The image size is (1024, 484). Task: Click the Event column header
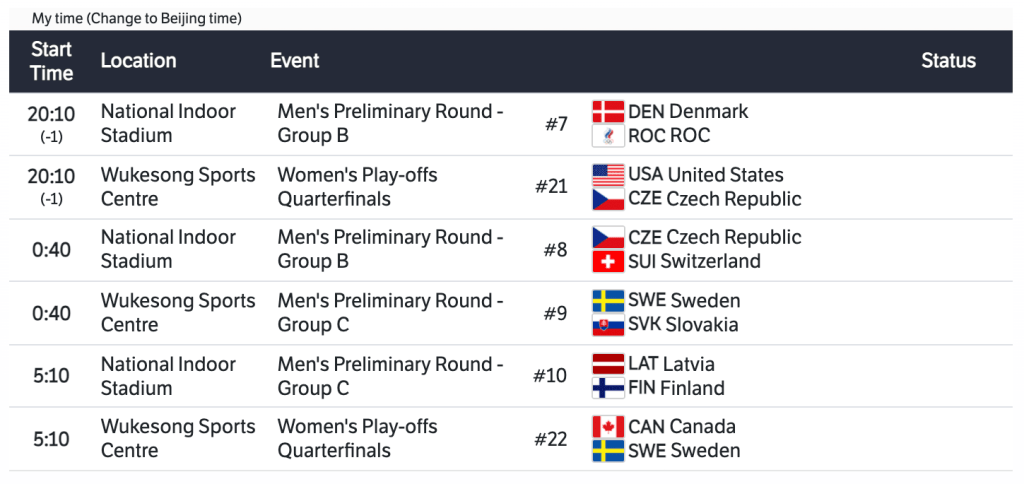(x=295, y=61)
